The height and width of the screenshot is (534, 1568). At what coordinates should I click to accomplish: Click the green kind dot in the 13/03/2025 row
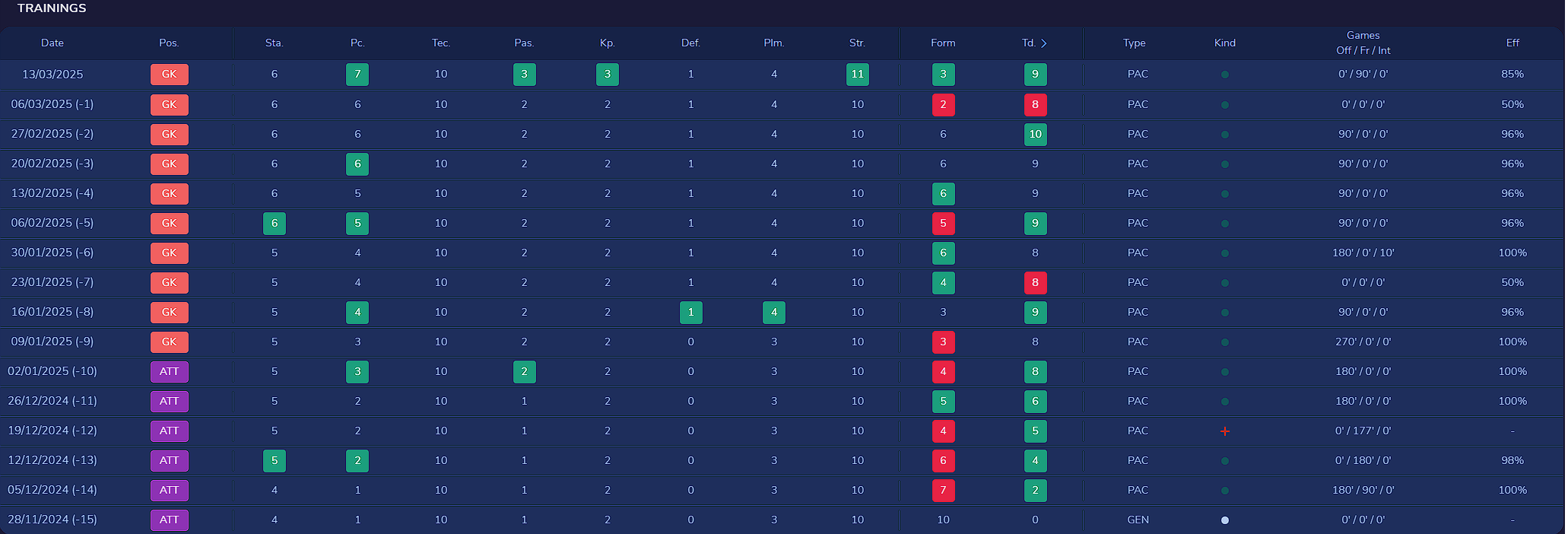click(x=1224, y=75)
